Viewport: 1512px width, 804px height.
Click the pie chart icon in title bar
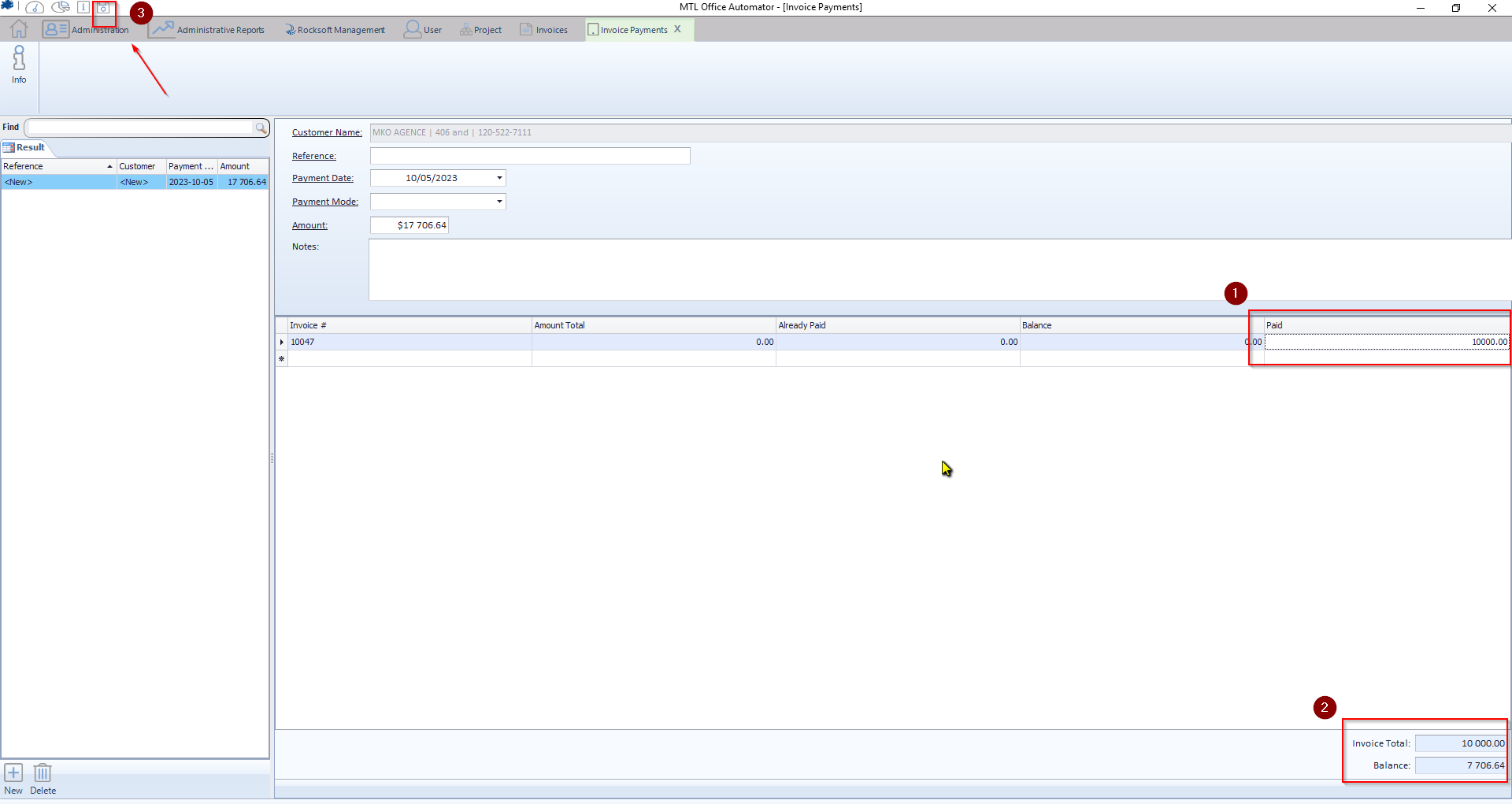coord(61,8)
